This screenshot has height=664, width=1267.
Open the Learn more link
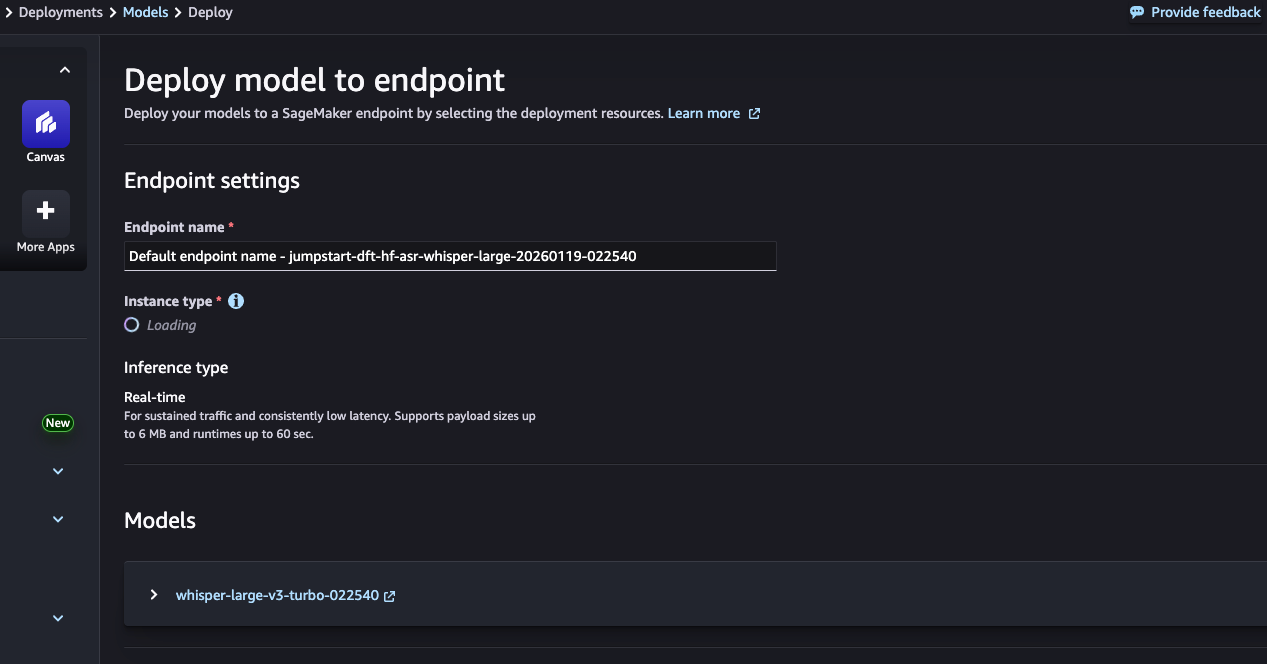coord(703,114)
